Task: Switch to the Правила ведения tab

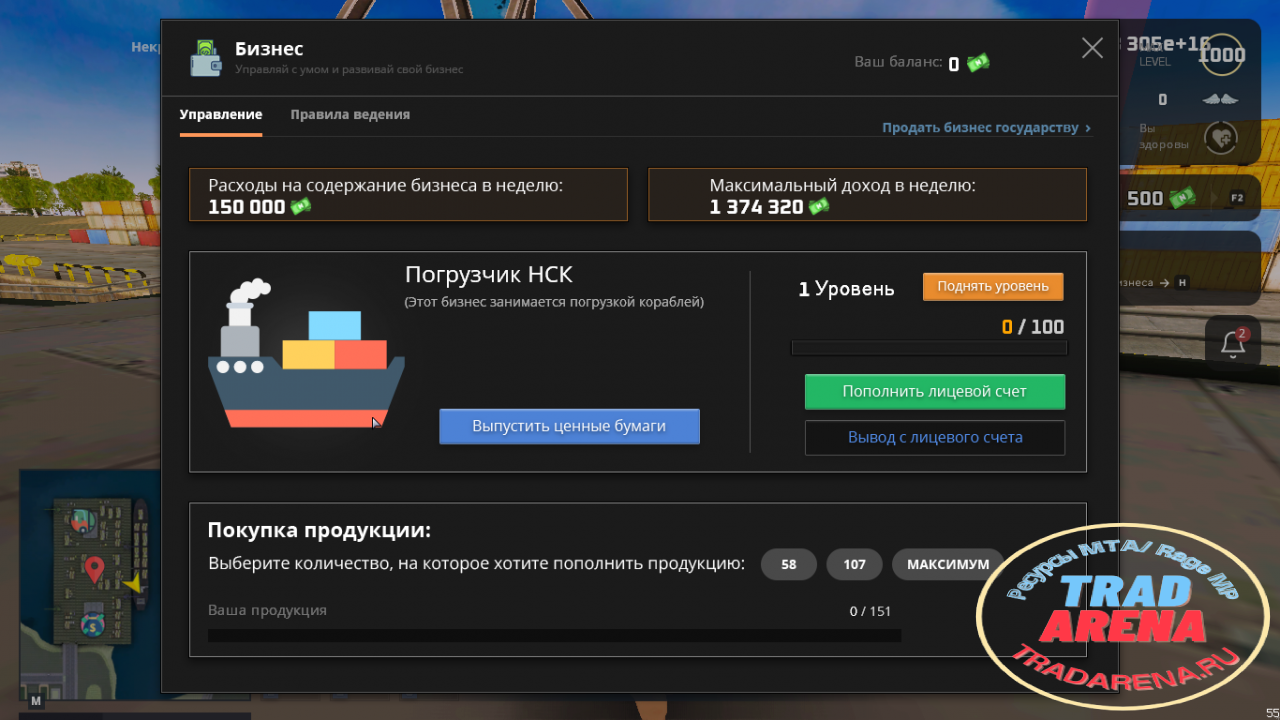Action: pyautogui.click(x=350, y=115)
